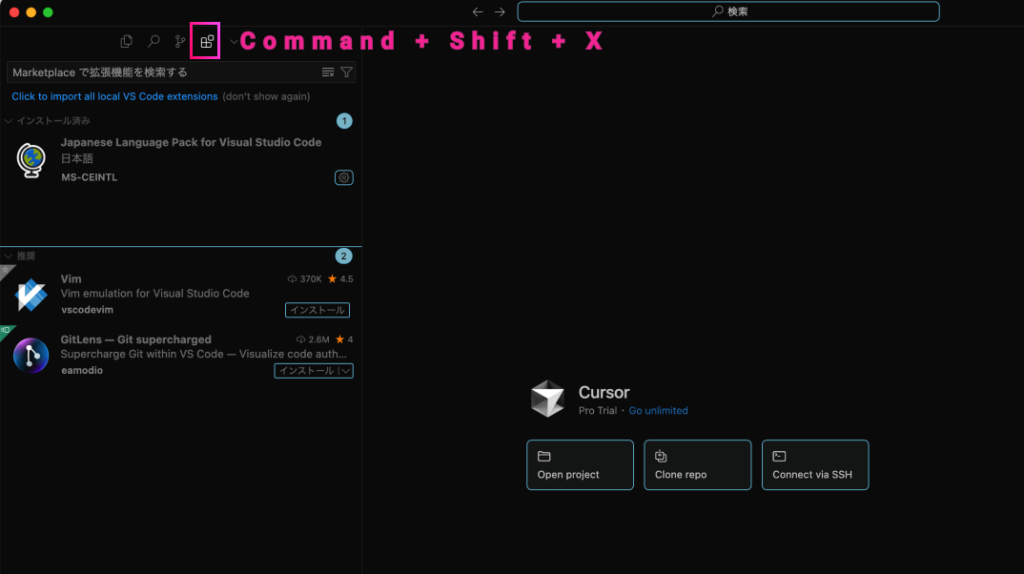The image size is (1024, 574).
Task: Click the Cursor logo cube
Action: pos(547,398)
